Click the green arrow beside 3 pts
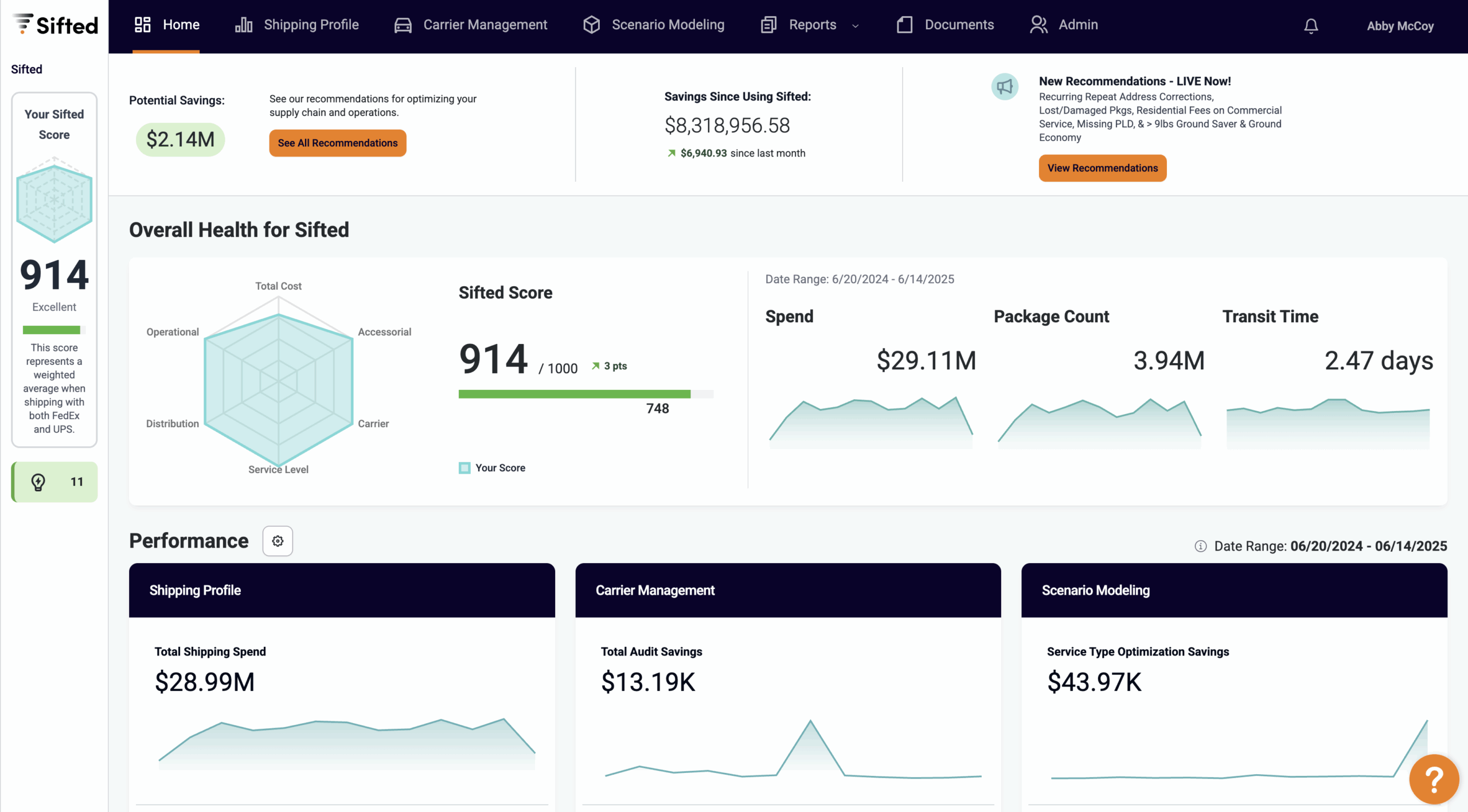 [x=596, y=366]
